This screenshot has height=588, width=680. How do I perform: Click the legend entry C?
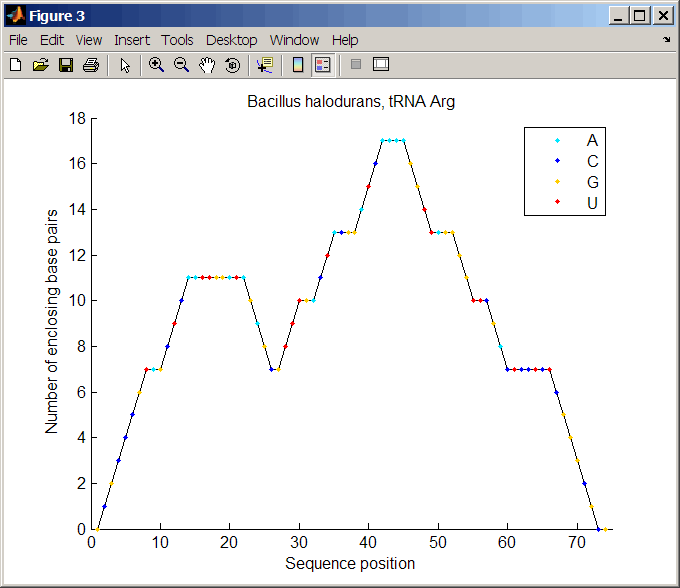click(592, 161)
